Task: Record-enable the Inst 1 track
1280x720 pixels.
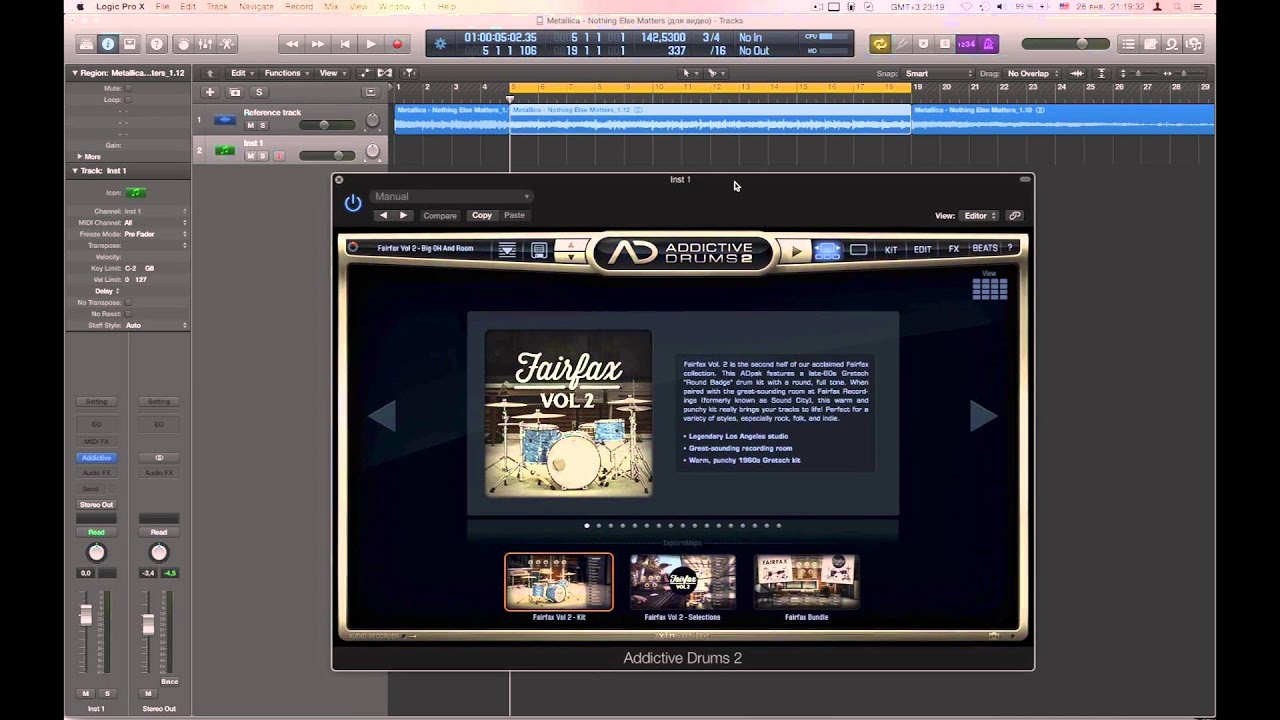Action: [x=279, y=155]
